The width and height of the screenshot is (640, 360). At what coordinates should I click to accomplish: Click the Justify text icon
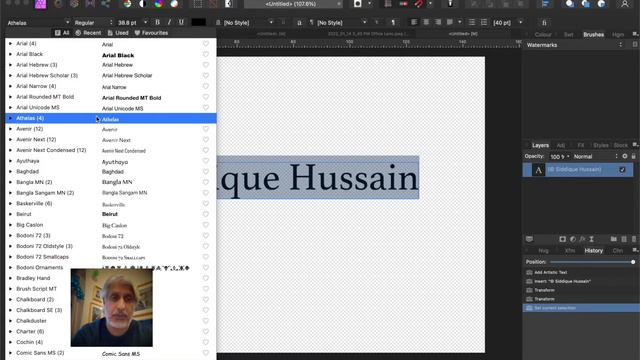(449, 22)
